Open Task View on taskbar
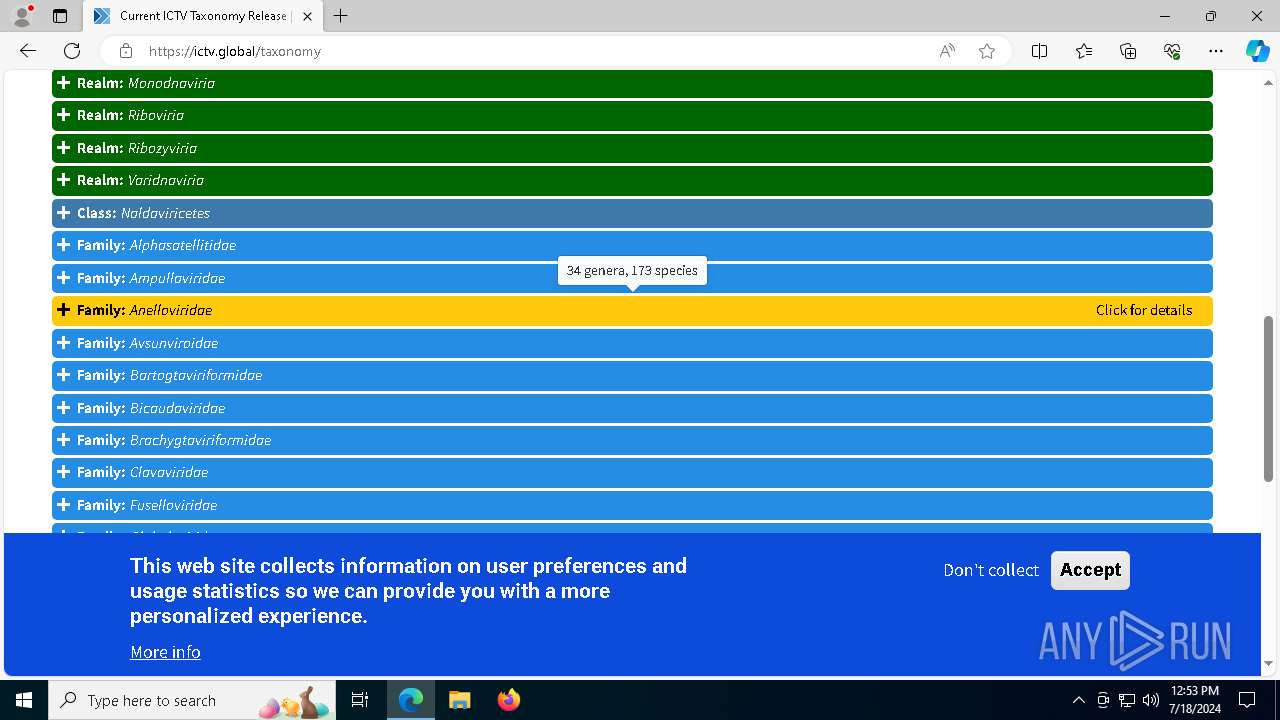The height and width of the screenshot is (720, 1280). point(360,700)
